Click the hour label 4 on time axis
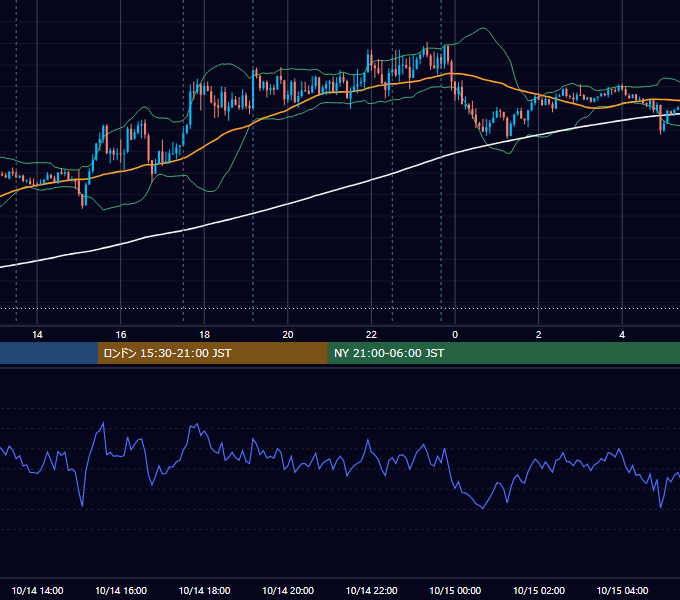The width and height of the screenshot is (680, 600). [x=622, y=335]
